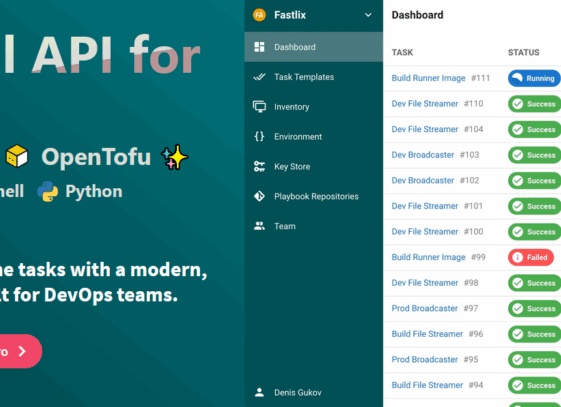
Task: Click the Fastlix project avatar icon
Action: 259,15
